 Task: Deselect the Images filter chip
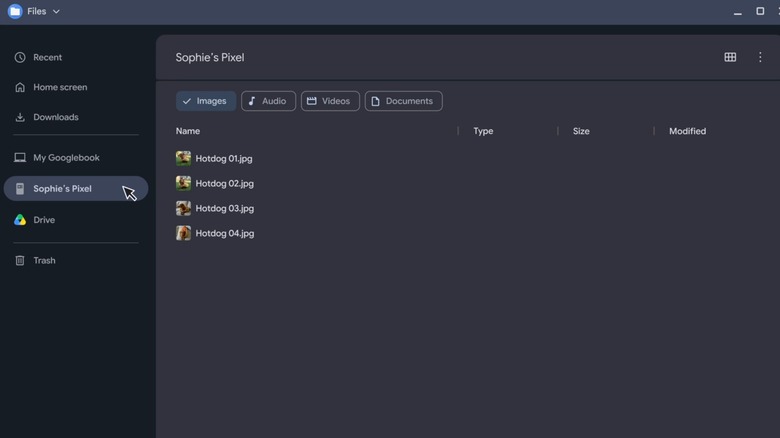206,101
